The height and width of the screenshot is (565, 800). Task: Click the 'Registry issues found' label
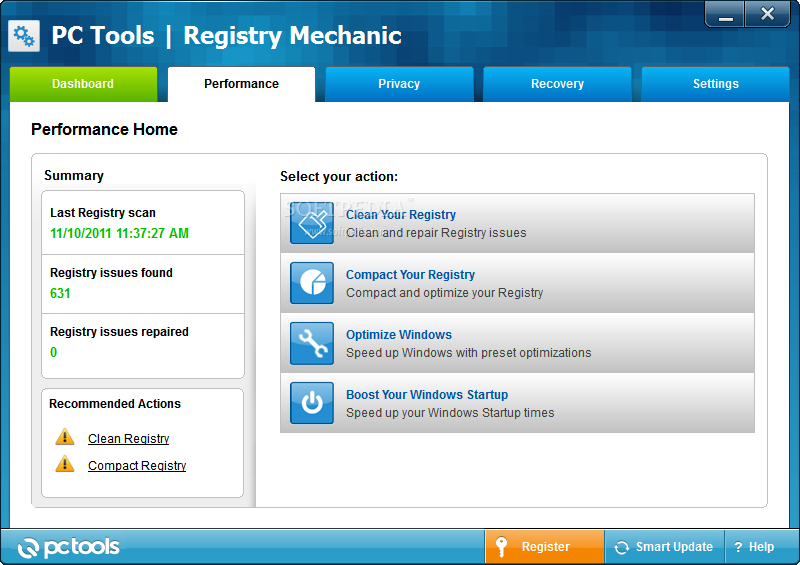coord(111,273)
